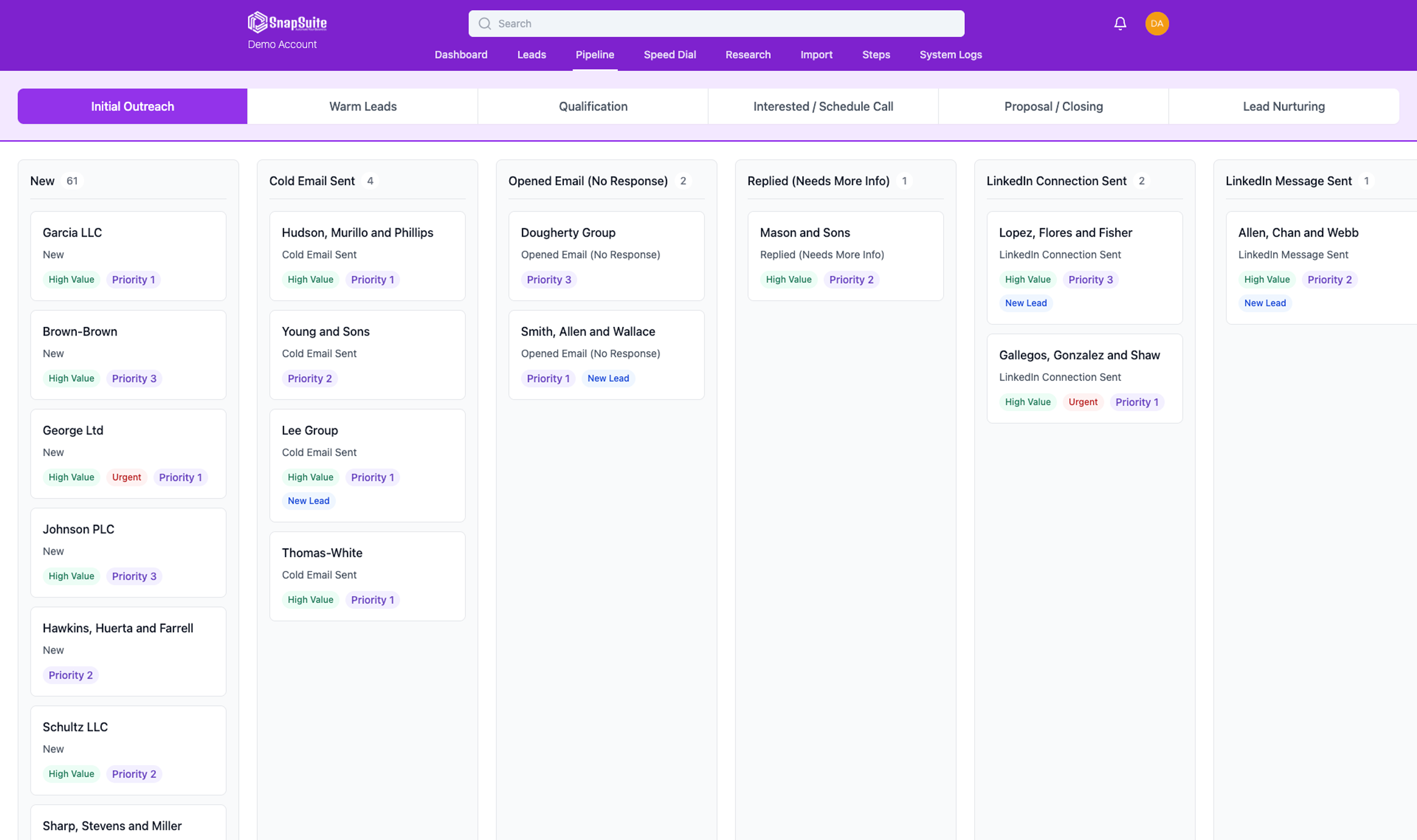This screenshot has width=1417, height=840.
Task: Click High Value tag on Allen, Chan and Webb
Action: [x=1266, y=280]
